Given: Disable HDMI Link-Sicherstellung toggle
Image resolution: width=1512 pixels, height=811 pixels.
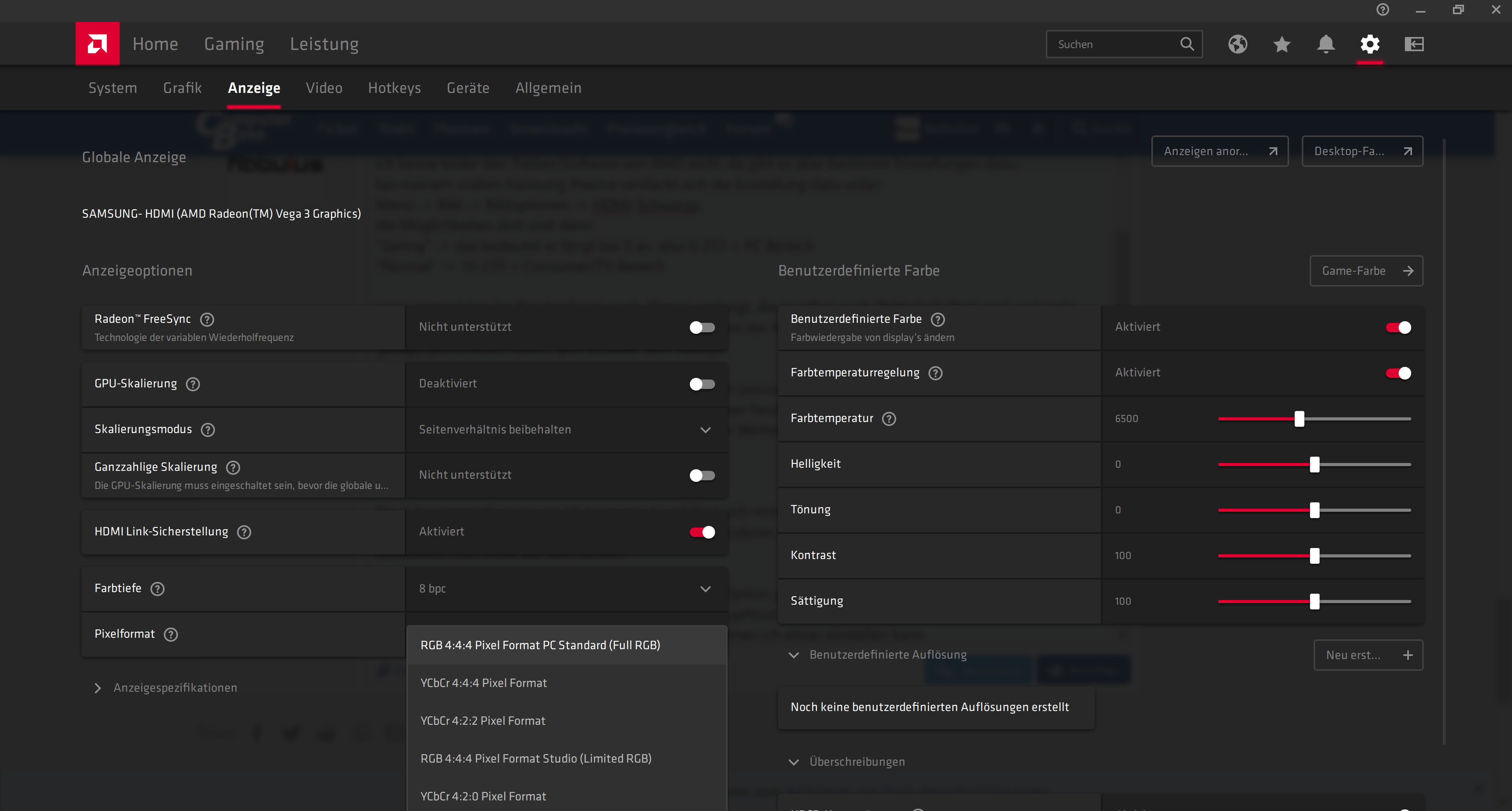Looking at the screenshot, I should point(702,531).
